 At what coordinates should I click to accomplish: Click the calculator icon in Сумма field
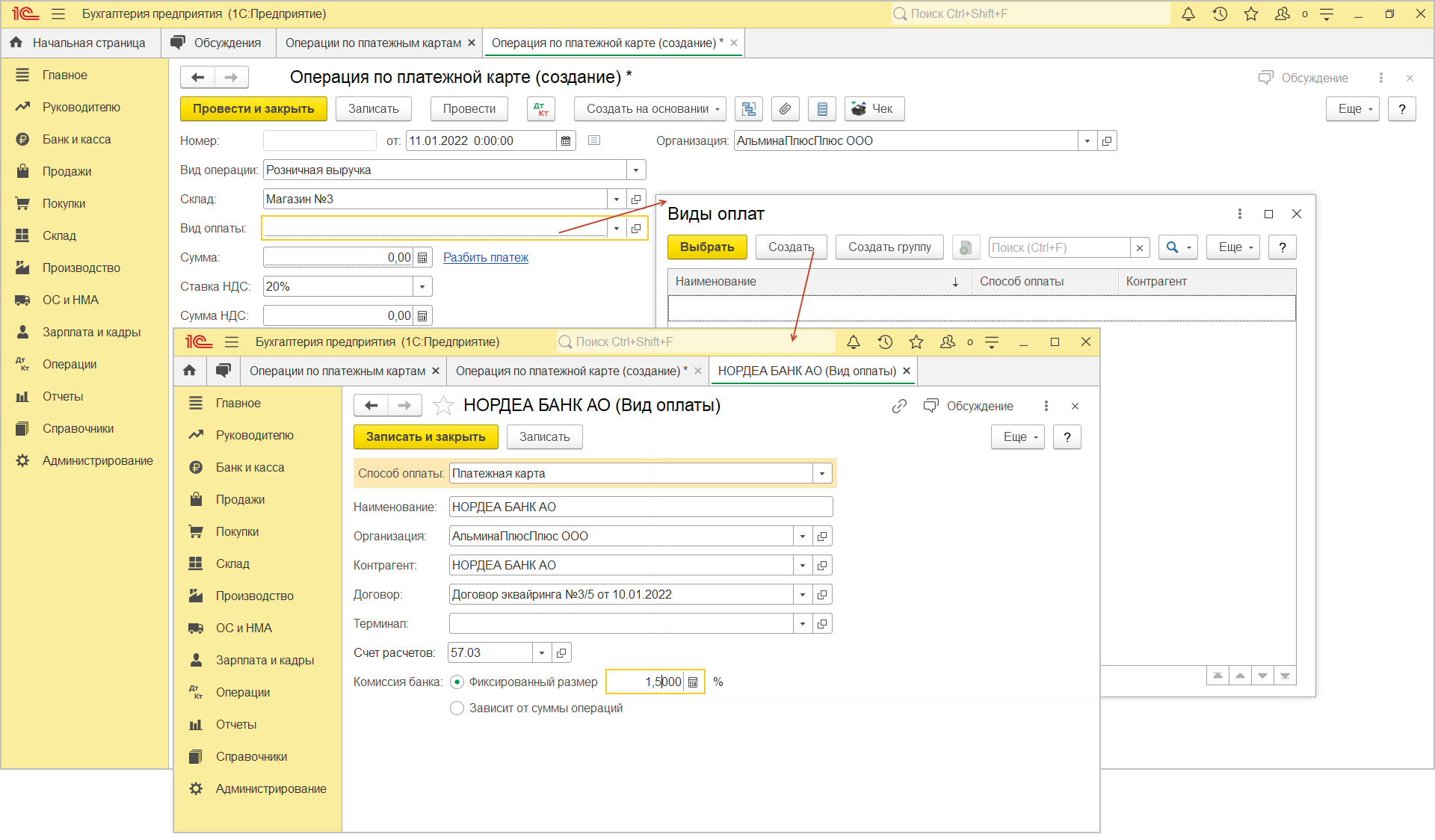pos(423,258)
